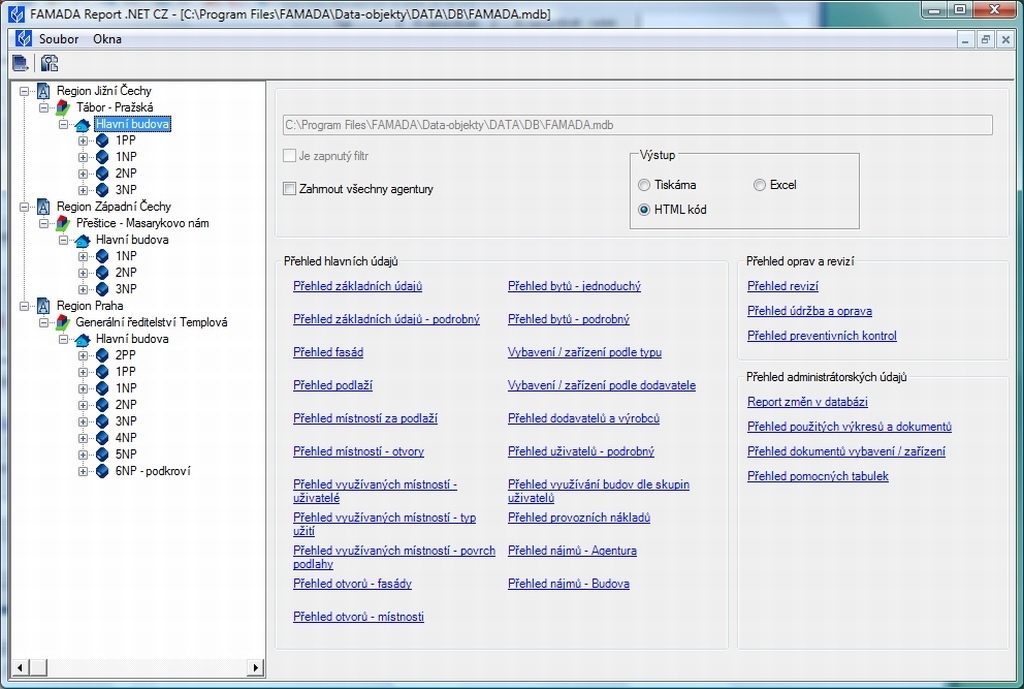Viewport: 1024px width, 689px height.
Task: Open Přehled bytů - podrobný report
Action: pyautogui.click(x=568, y=319)
